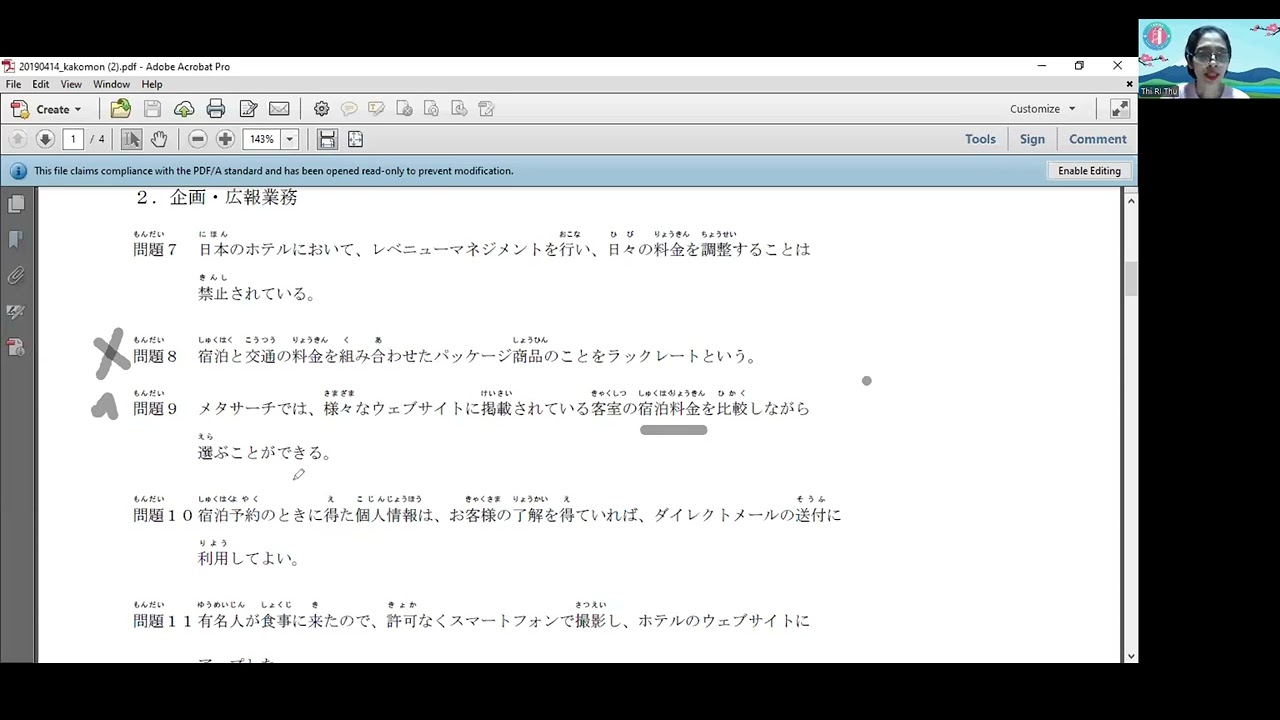Viewport: 1280px width, 720px height.
Task: Click the Edit text and images icon
Action: (x=248, y=109)
